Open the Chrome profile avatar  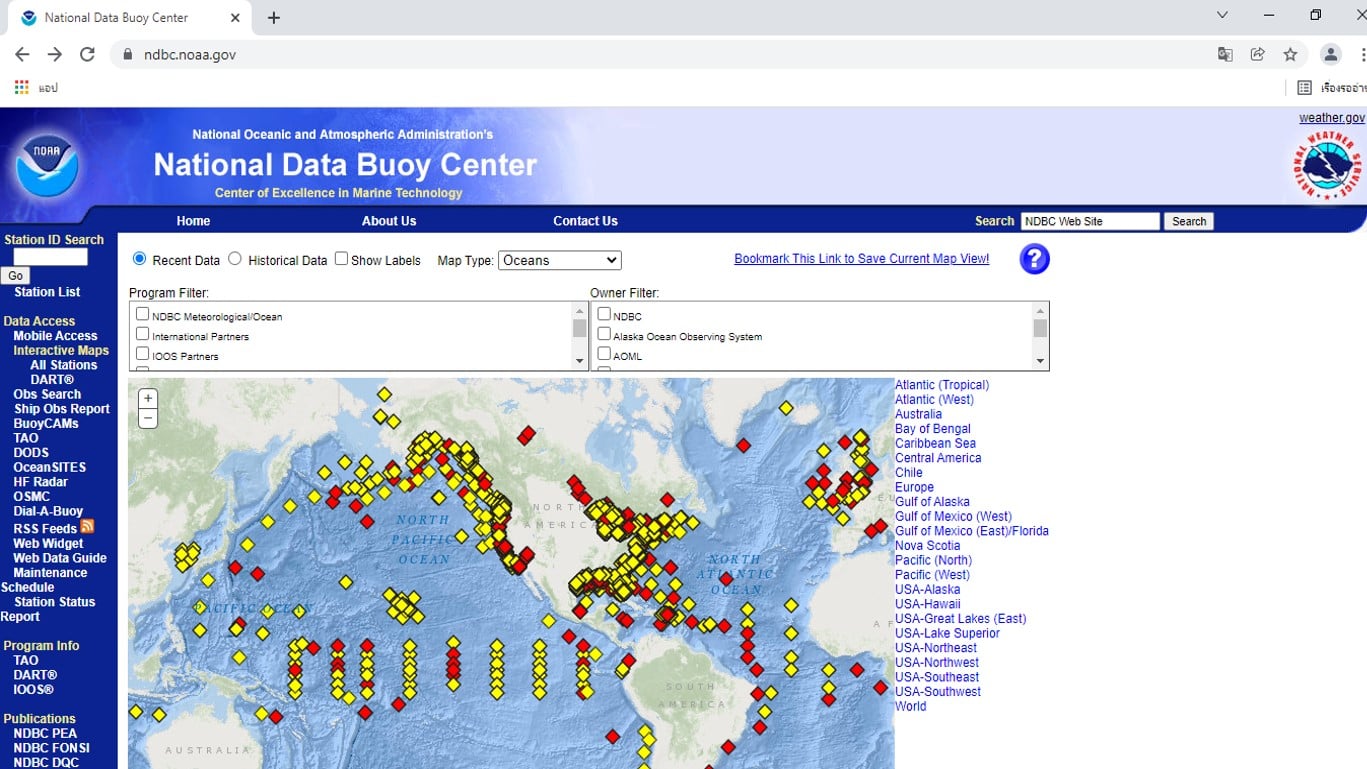(x=1330, y=54)
